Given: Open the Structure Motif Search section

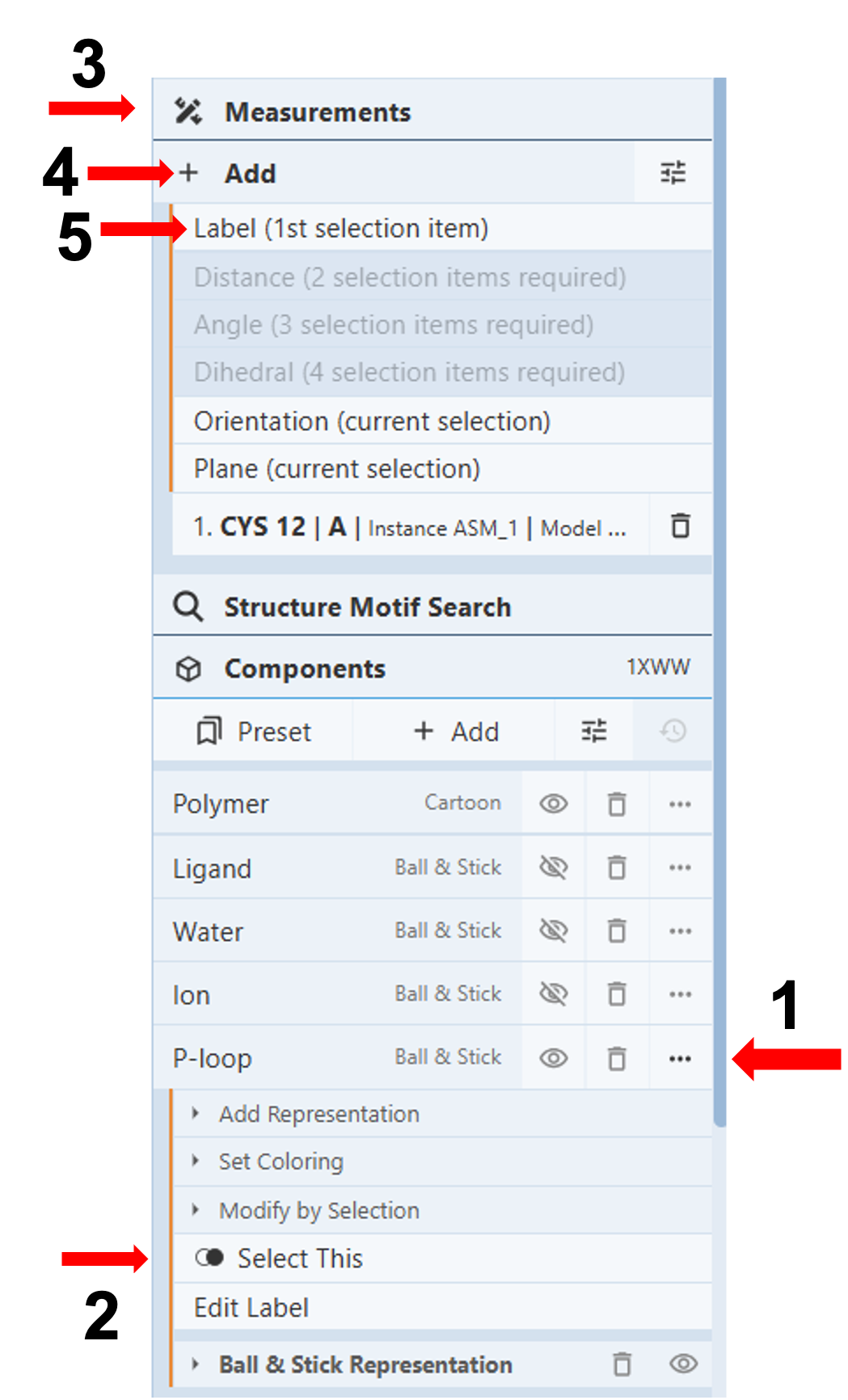Looking at the screenshot, I should [367, 607].
